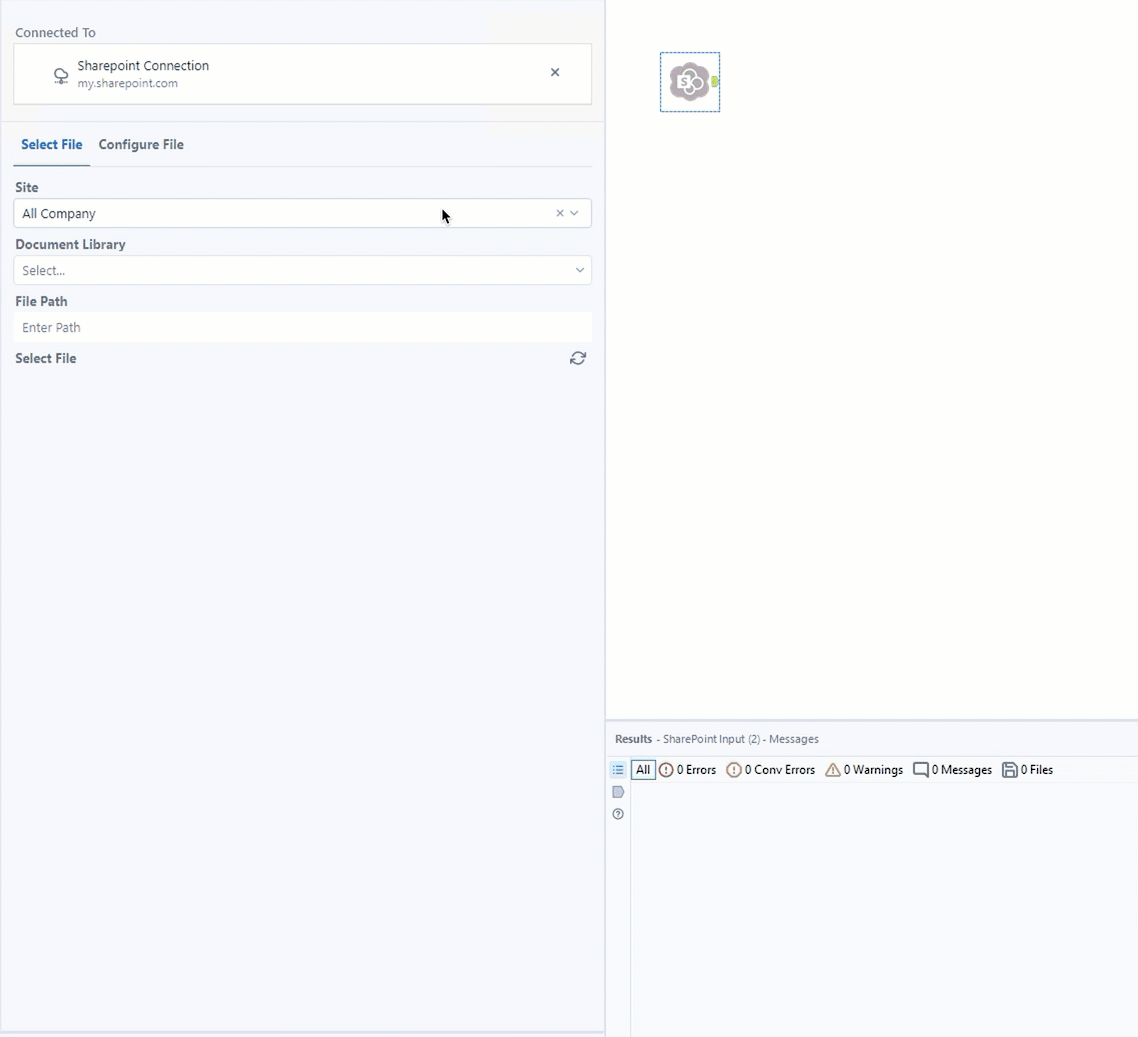Switch to the Configure File tab

click(x=141, y=145)
